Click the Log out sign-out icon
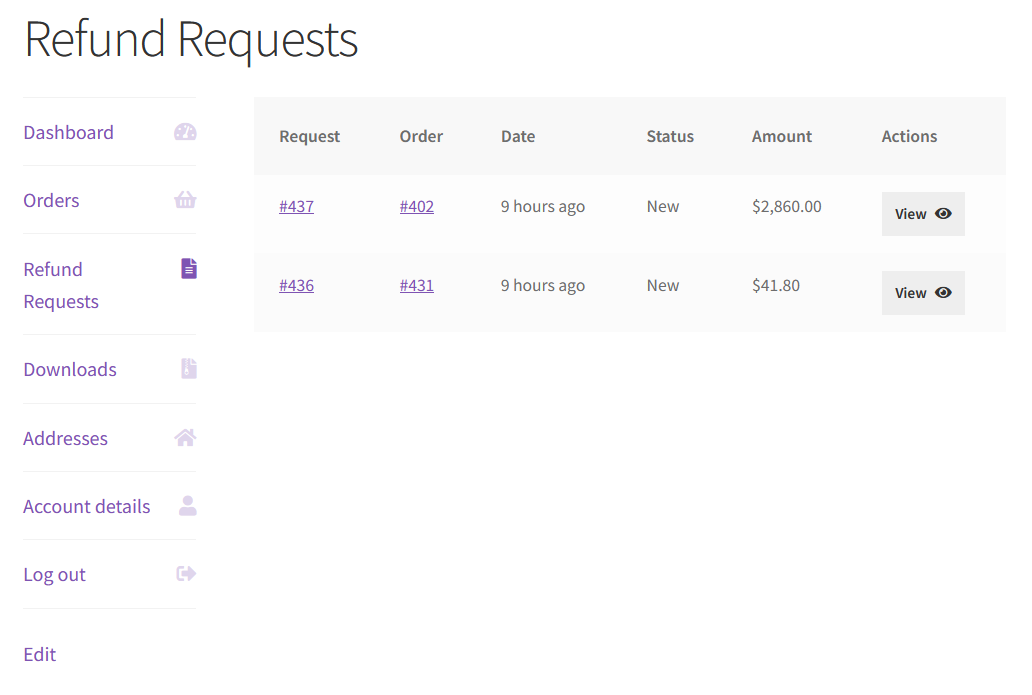Screen dimensions: 1032x695 pos(185,574)
